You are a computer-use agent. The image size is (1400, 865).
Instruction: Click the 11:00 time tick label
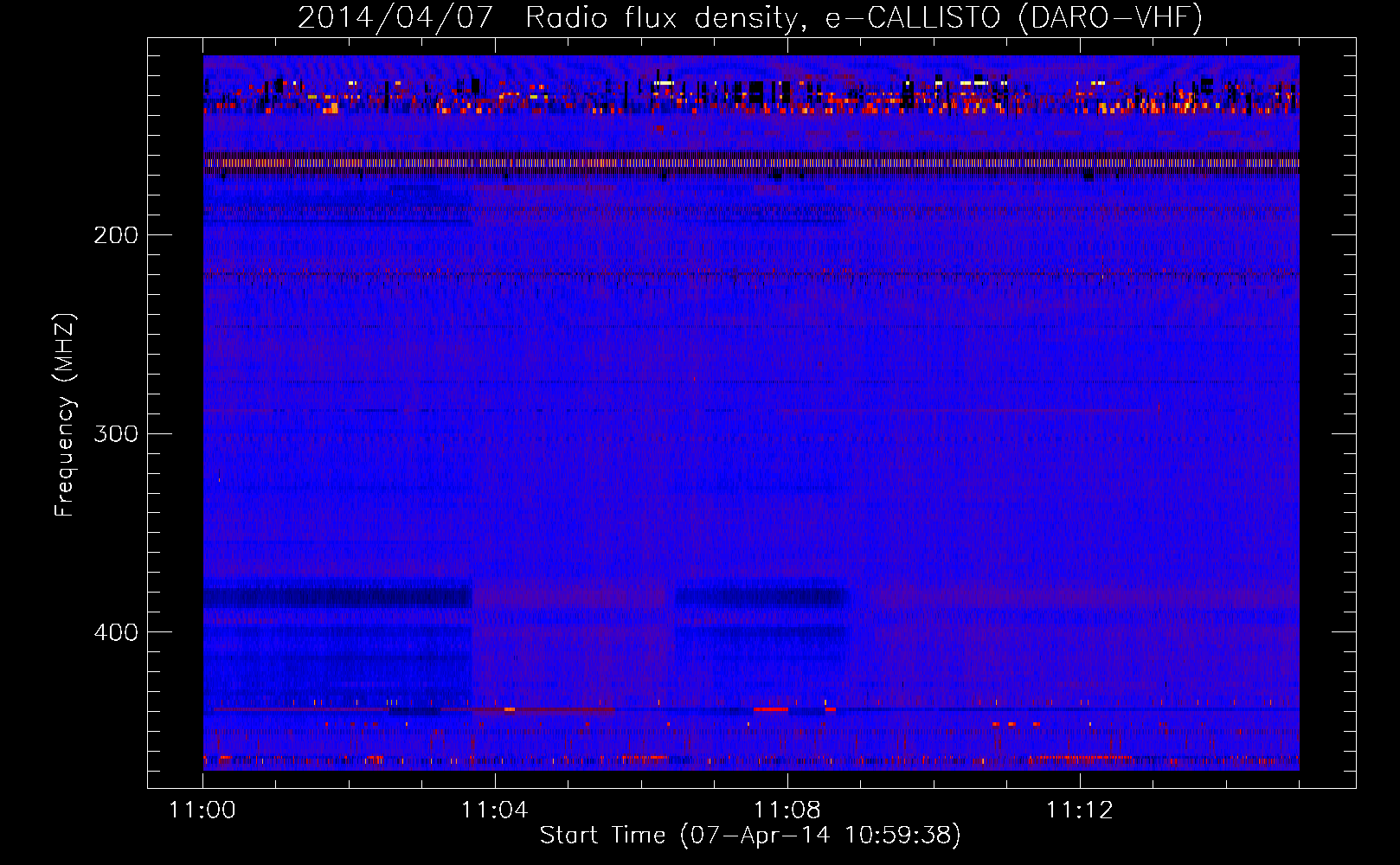(x=202, y=811)
